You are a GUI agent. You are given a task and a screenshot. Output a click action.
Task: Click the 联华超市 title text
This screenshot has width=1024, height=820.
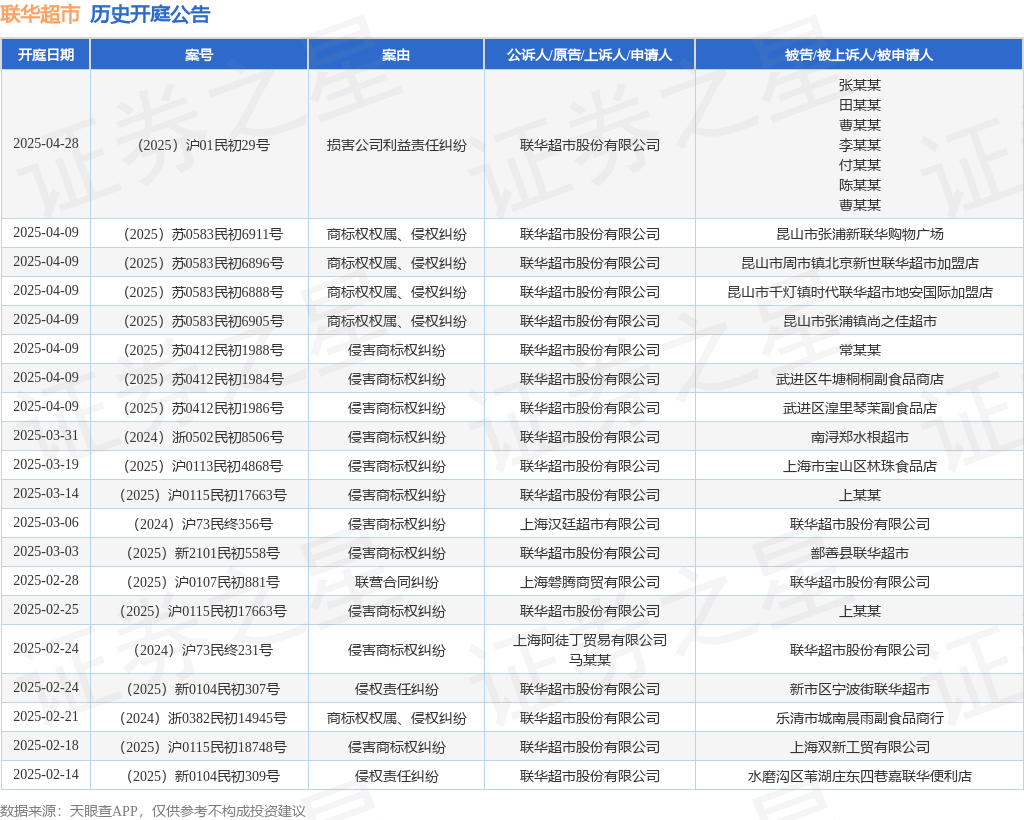(40, 14)
